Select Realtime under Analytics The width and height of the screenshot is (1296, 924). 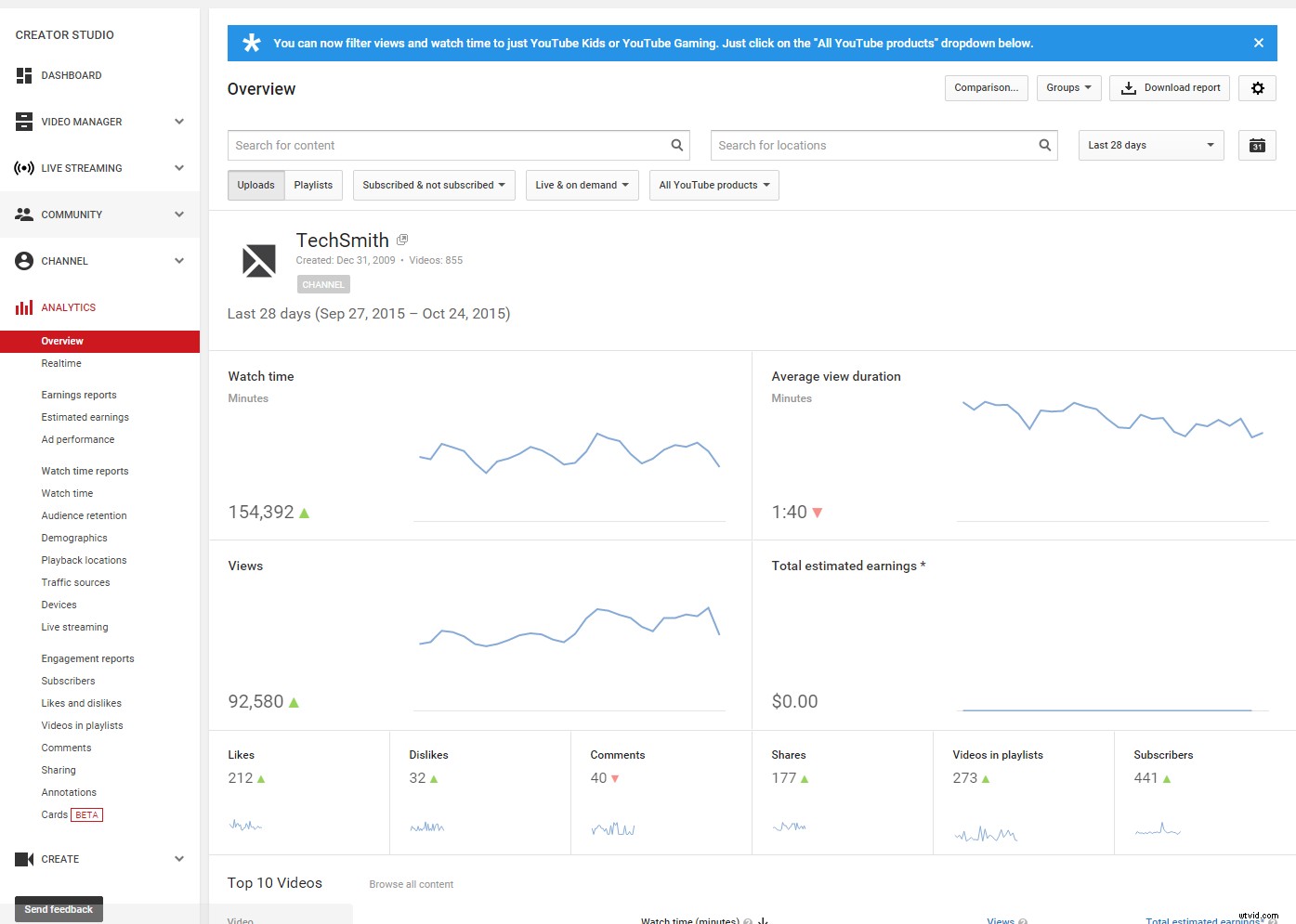tap(61, 363)
